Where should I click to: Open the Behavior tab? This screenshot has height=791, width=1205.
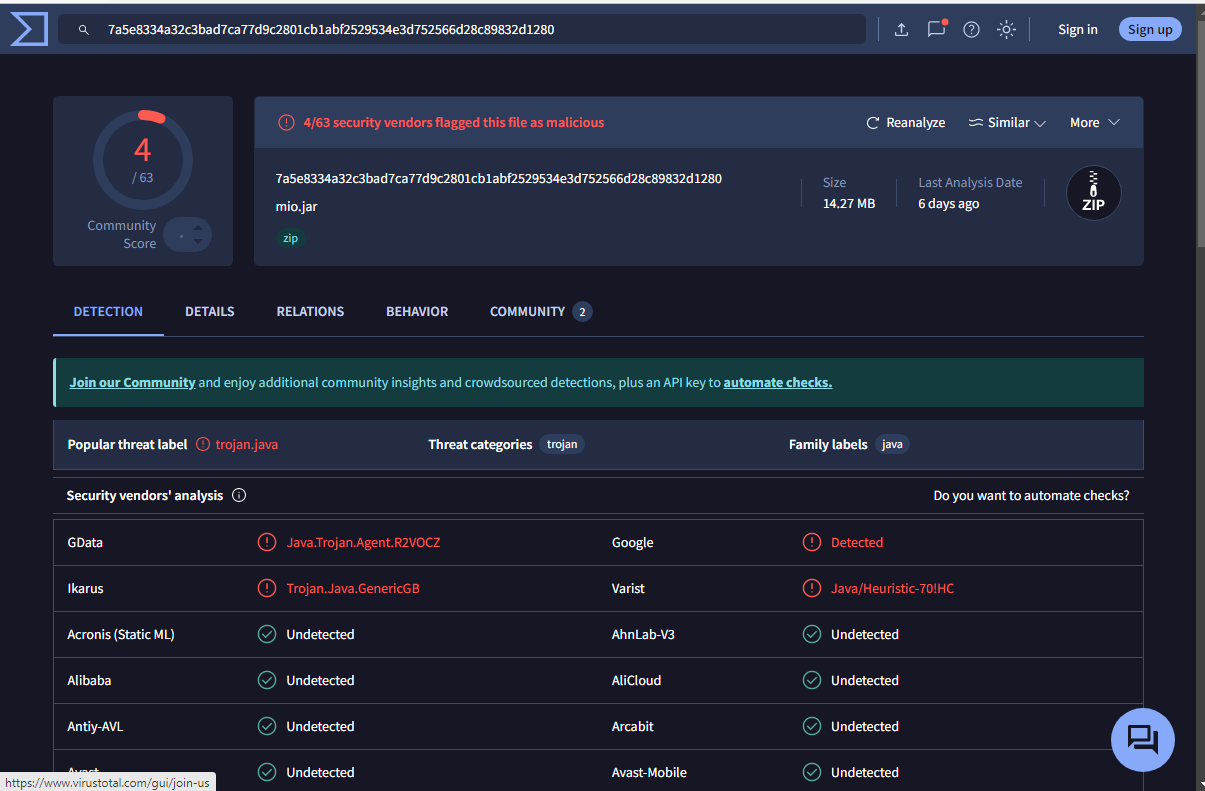pyautogui.click(x=417, y=311)
